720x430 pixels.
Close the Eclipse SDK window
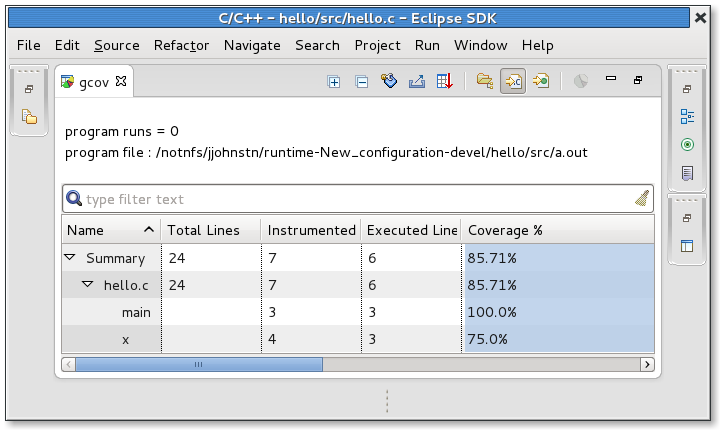700,18
